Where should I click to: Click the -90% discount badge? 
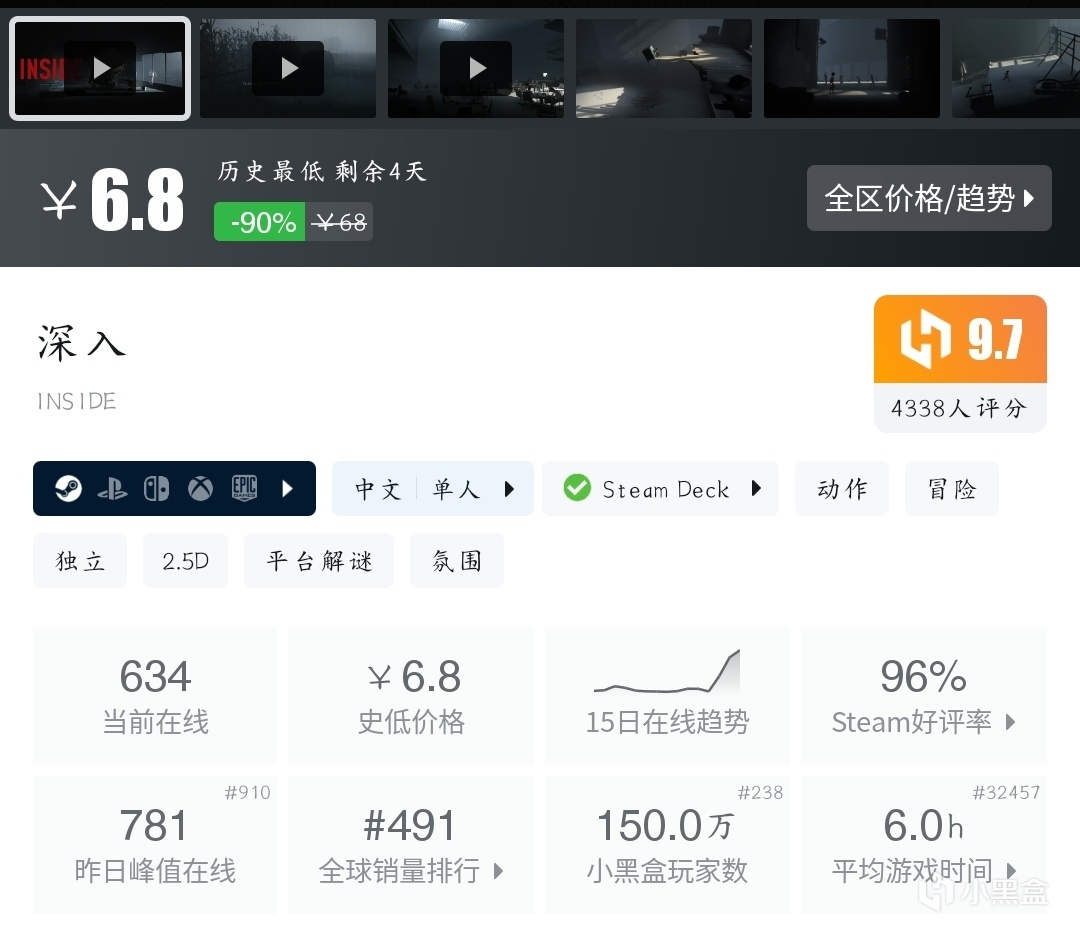pos(260,222)
